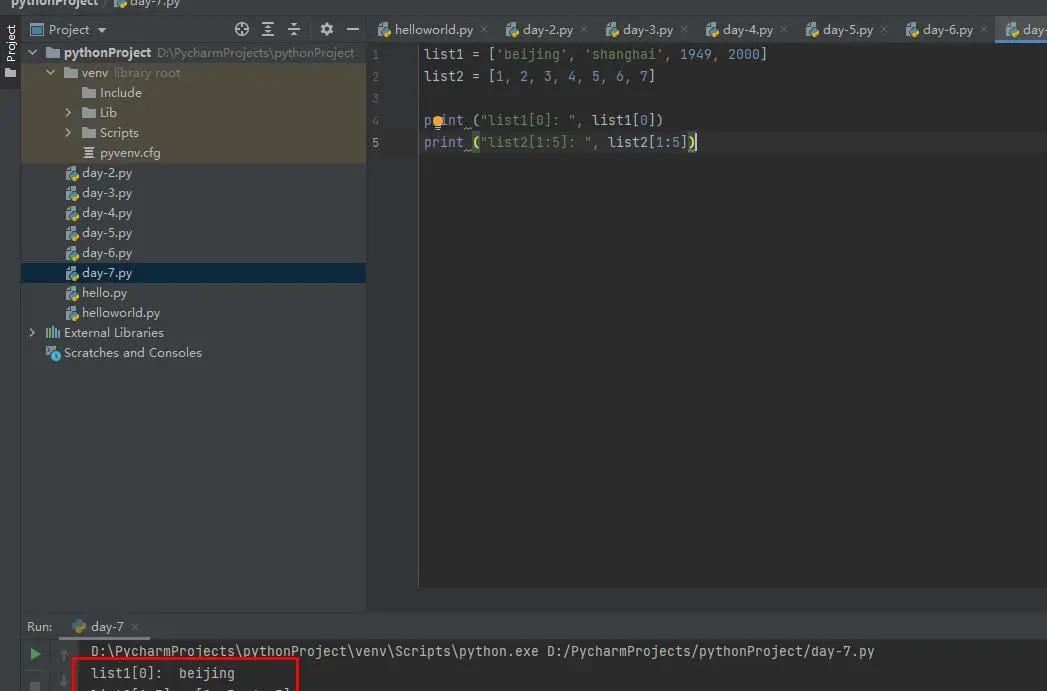Open Project panel settings gear
1047x691 pixels.
(x=327, y=29)
